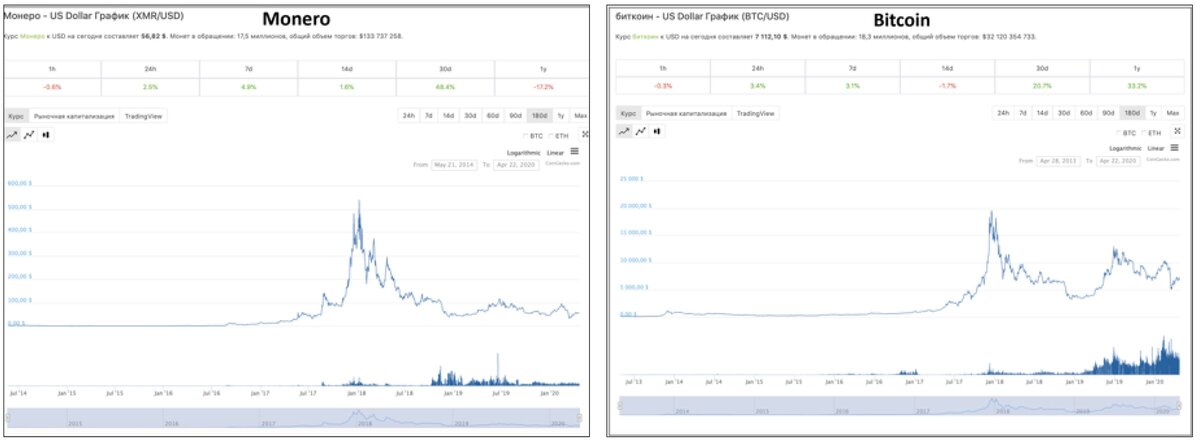Click the 14d range button on Monero chart
Screen dimensions: 1200x444
(448, 116)
